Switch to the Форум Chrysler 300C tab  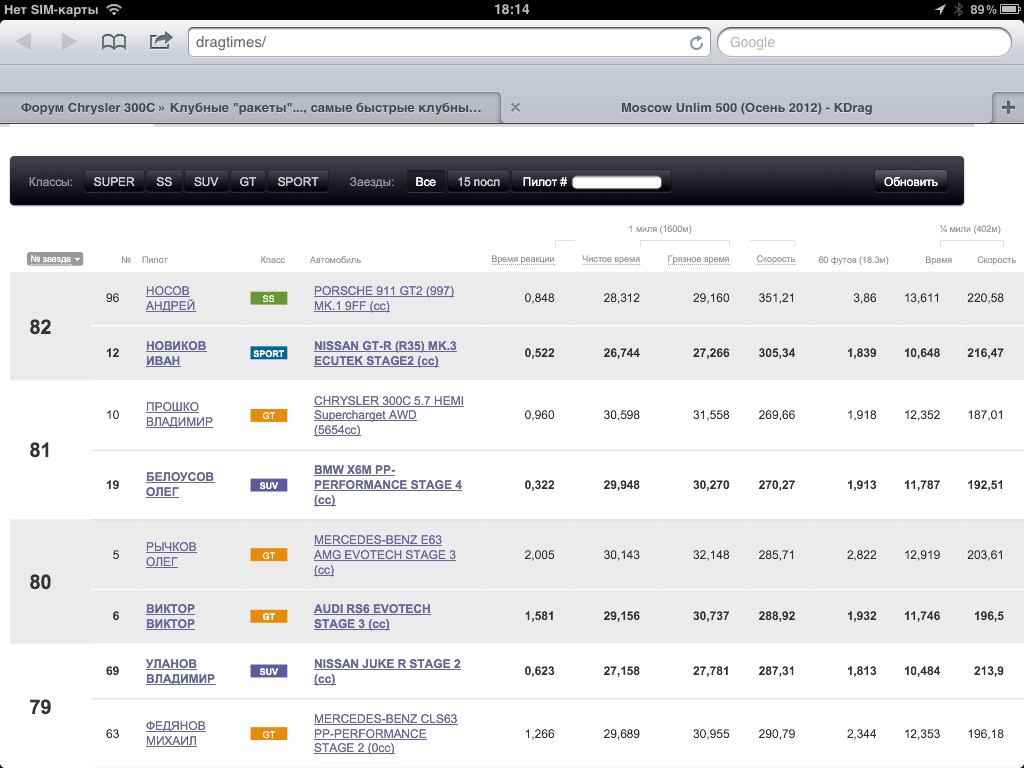click(x=251, y=108)
